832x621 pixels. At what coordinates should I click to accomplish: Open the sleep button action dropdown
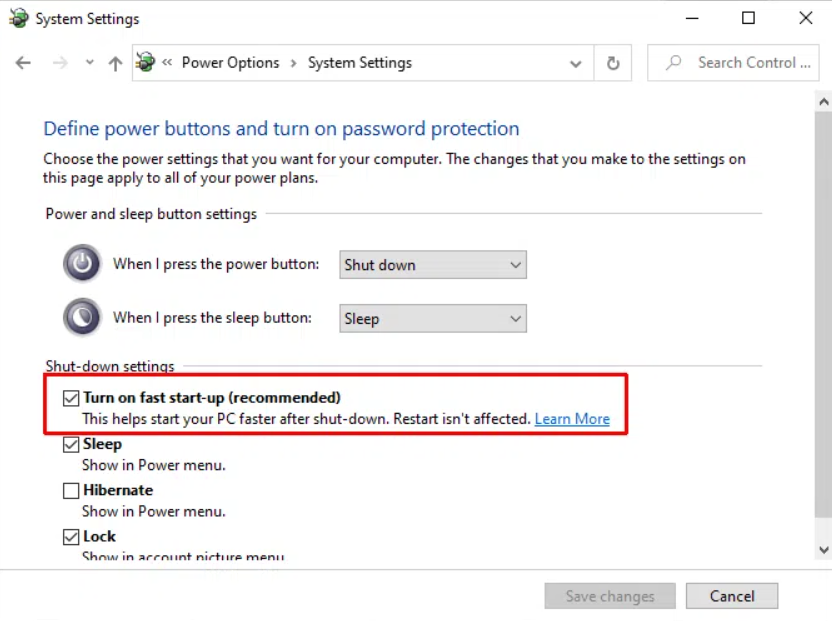433,318
